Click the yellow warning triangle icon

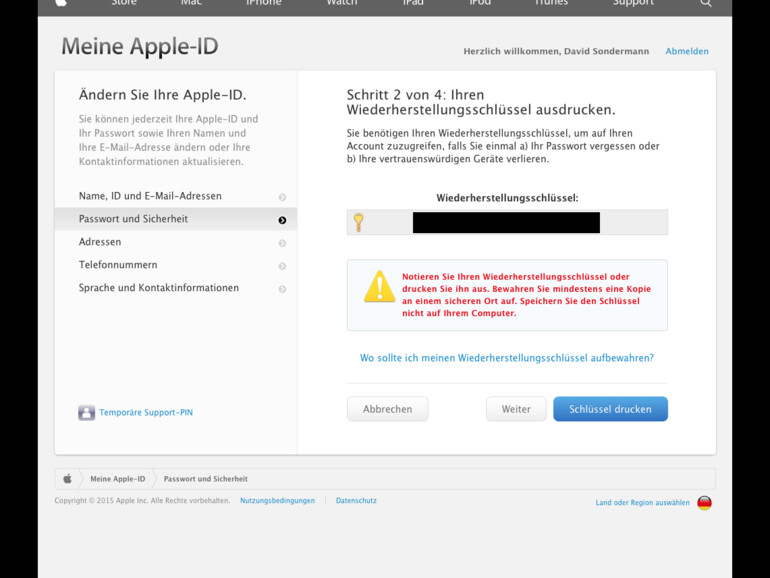coord(379,286)
